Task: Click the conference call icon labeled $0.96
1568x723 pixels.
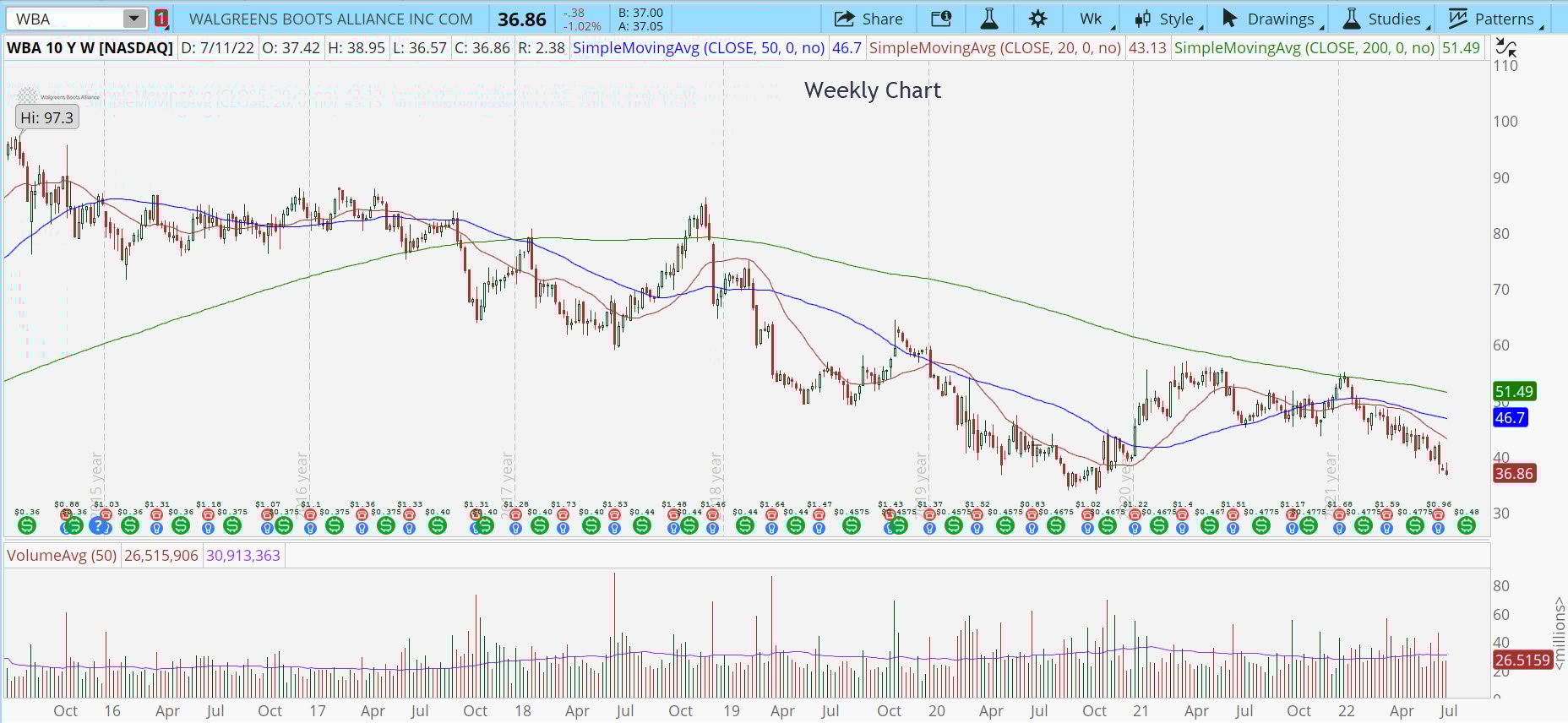Action: 1438,514
